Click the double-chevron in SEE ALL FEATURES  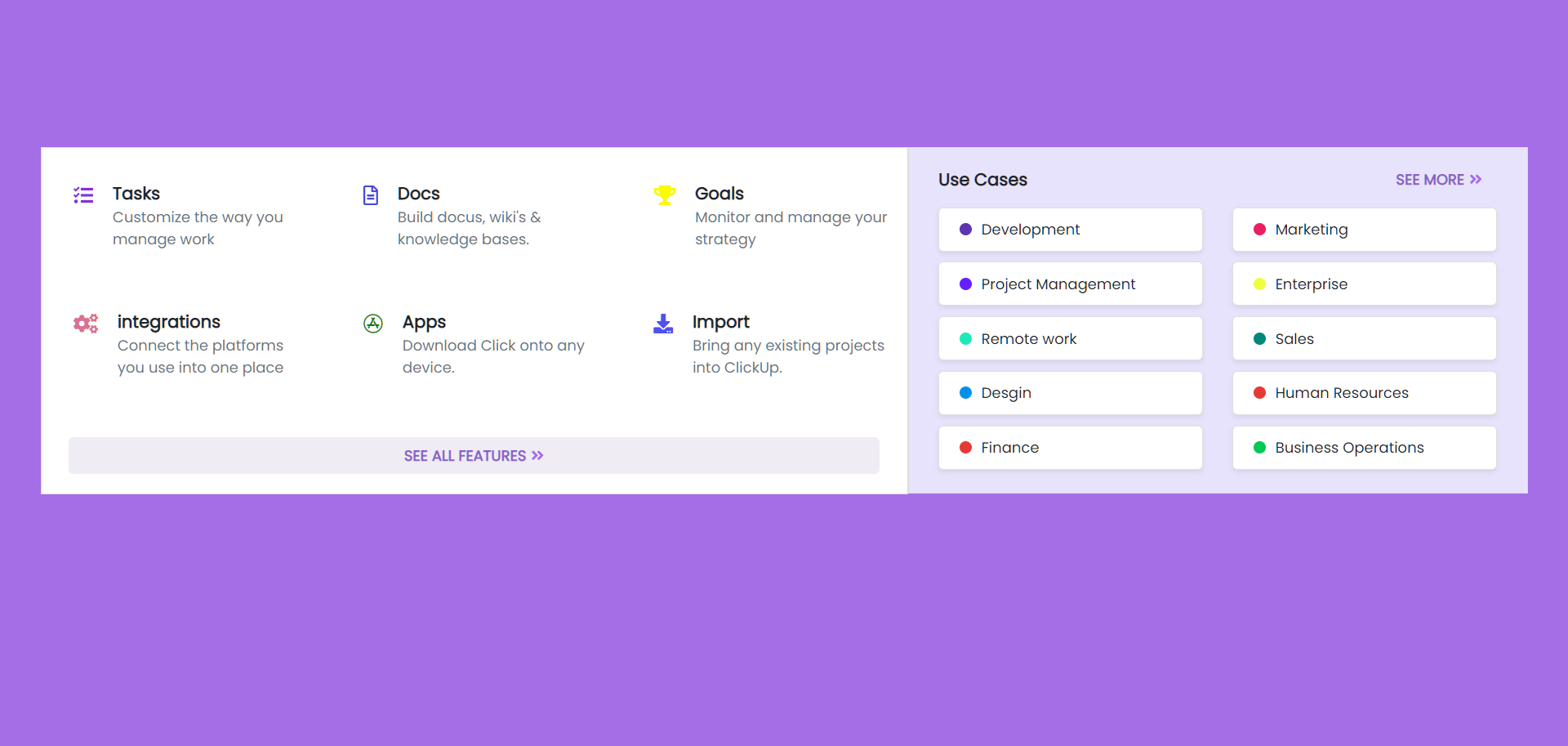(x=537, y=455)
